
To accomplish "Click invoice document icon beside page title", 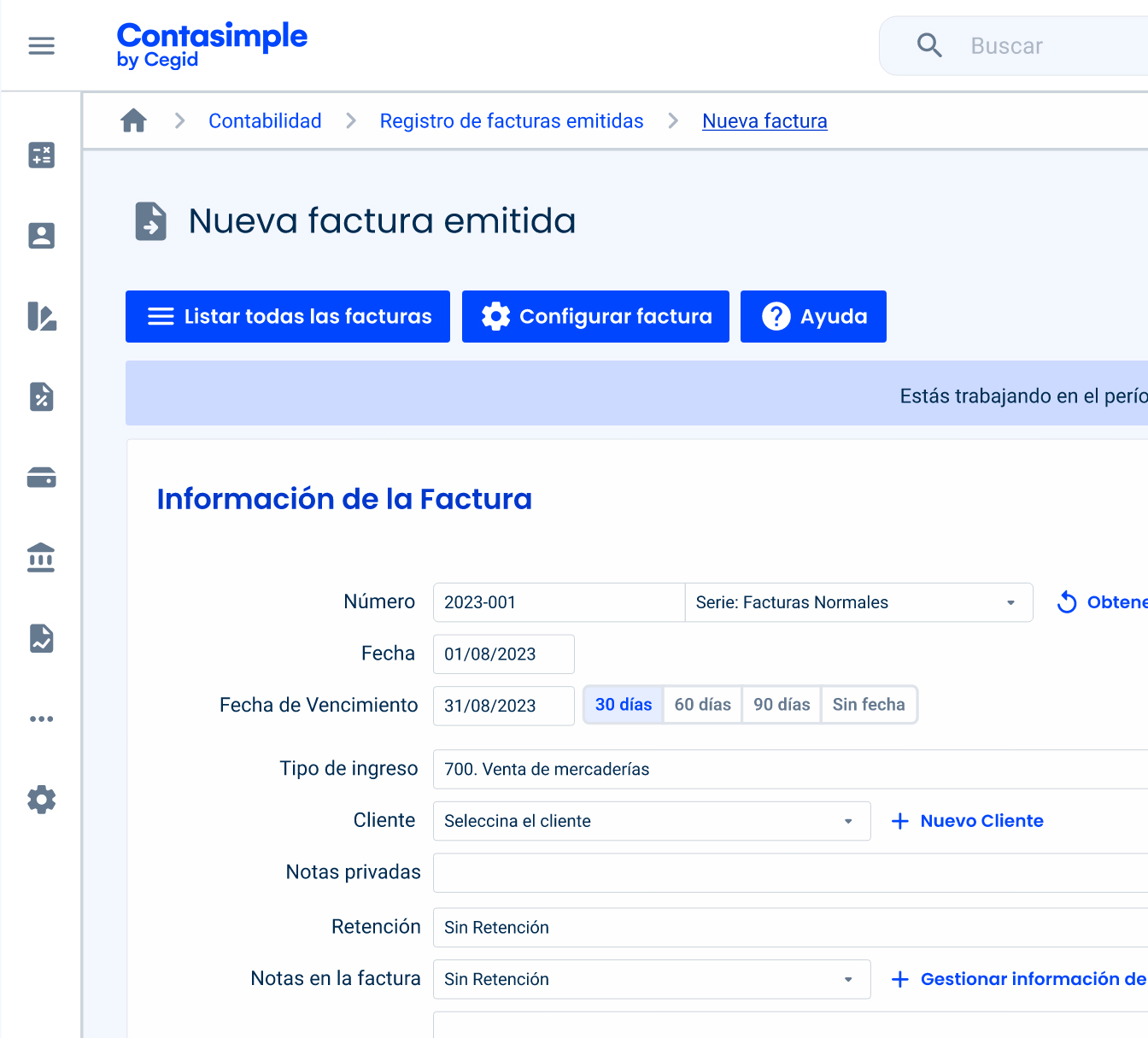I will (x=151, y=221).
